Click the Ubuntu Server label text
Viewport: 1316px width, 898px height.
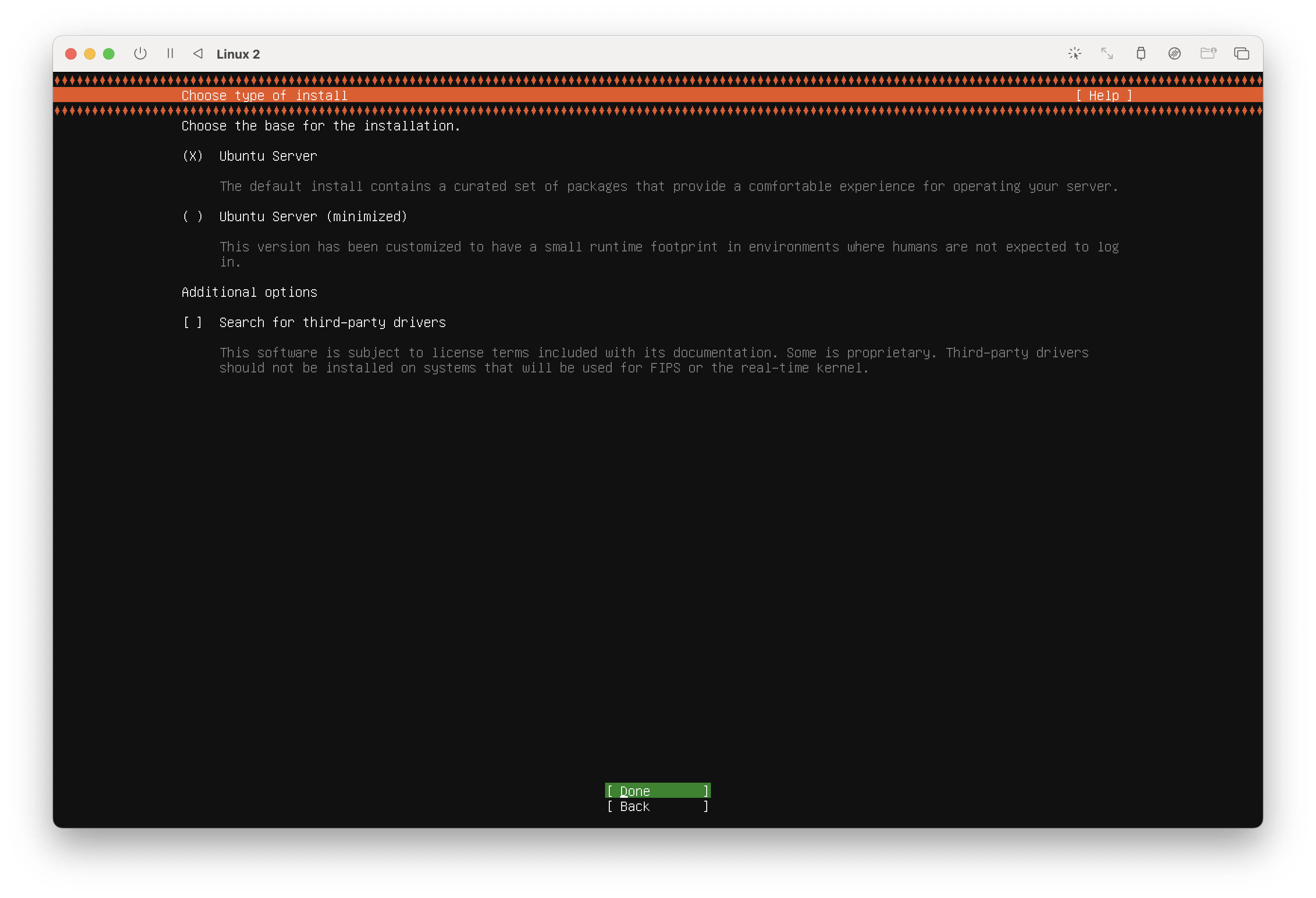pos(268,156)
